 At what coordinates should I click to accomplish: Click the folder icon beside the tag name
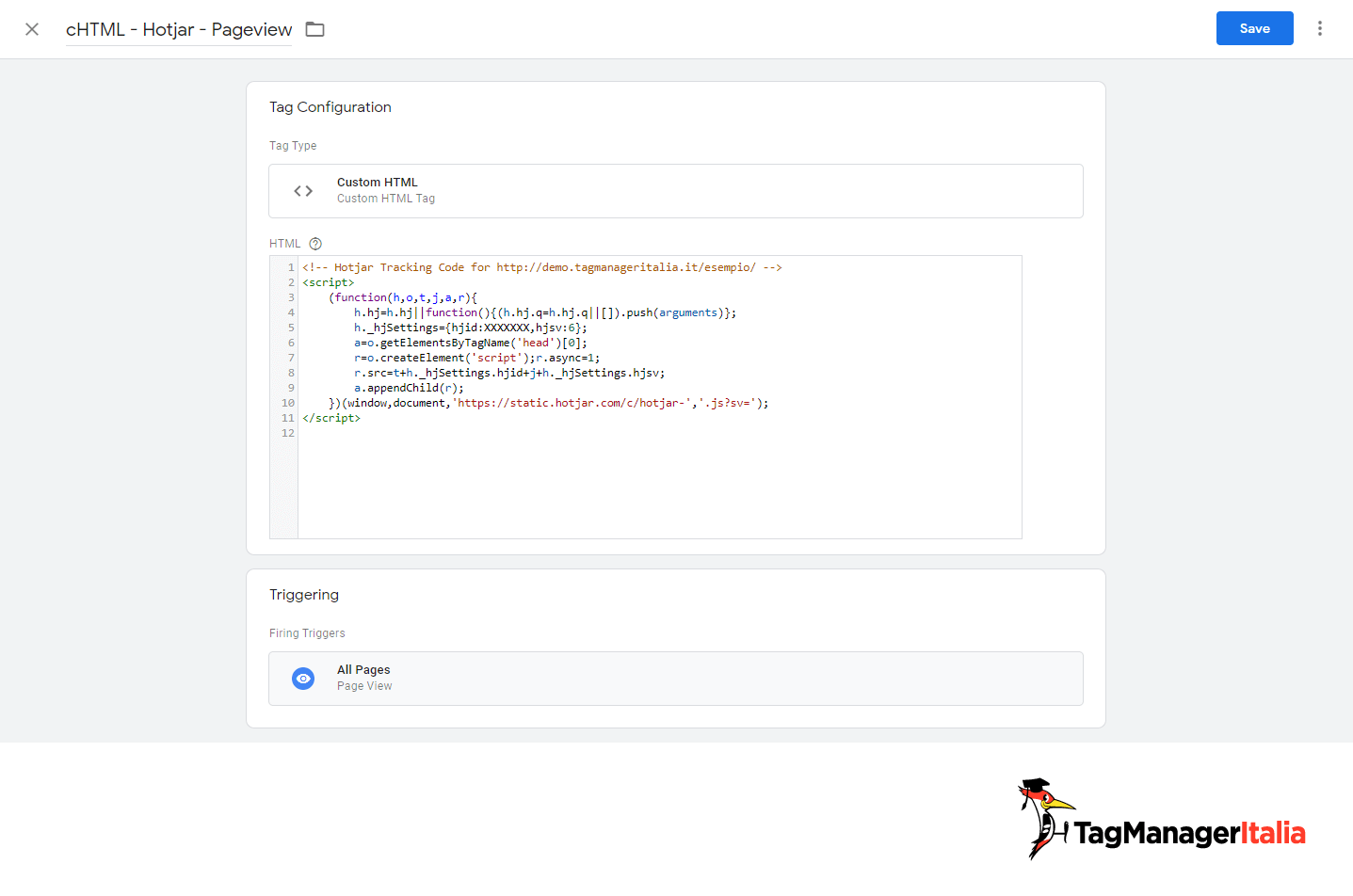click(315, 29)
